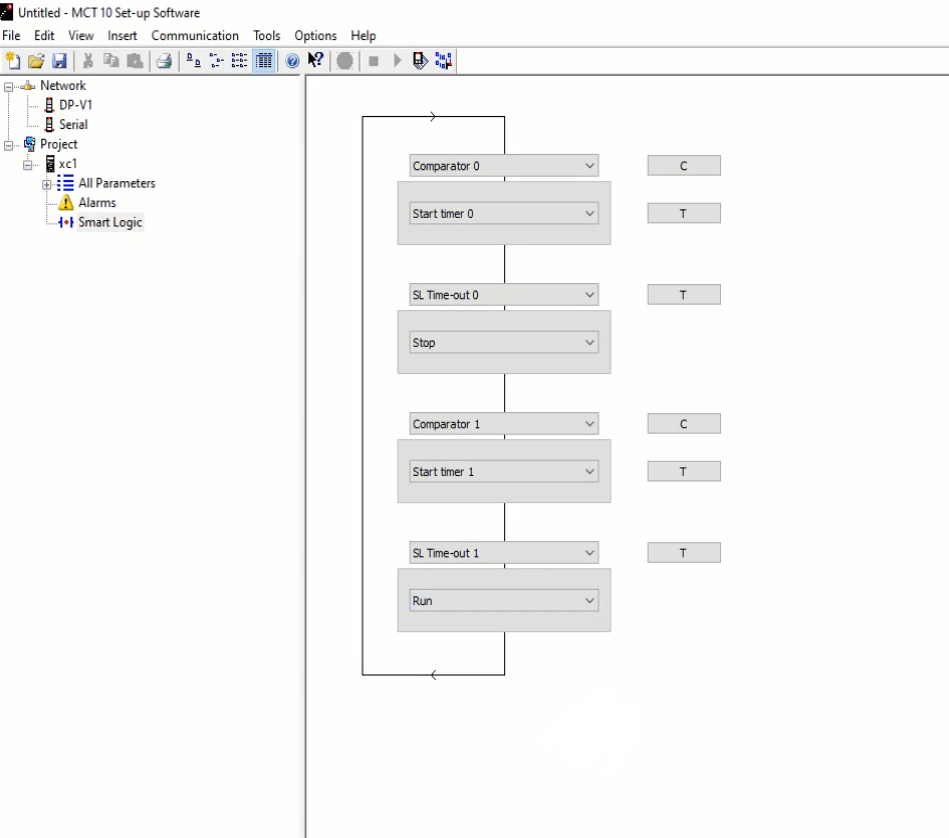Open the SL Time-out 1 event dropdown
Screen dimensions: 949x838
(x=589, y=553)
